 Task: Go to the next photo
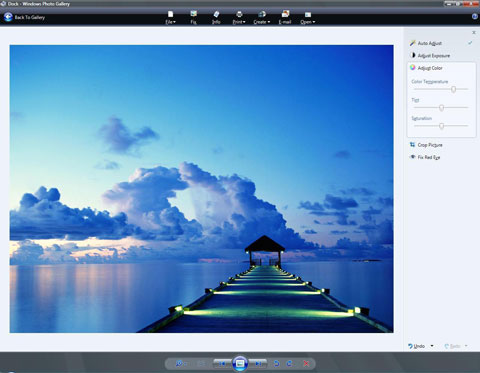(258, 363)
